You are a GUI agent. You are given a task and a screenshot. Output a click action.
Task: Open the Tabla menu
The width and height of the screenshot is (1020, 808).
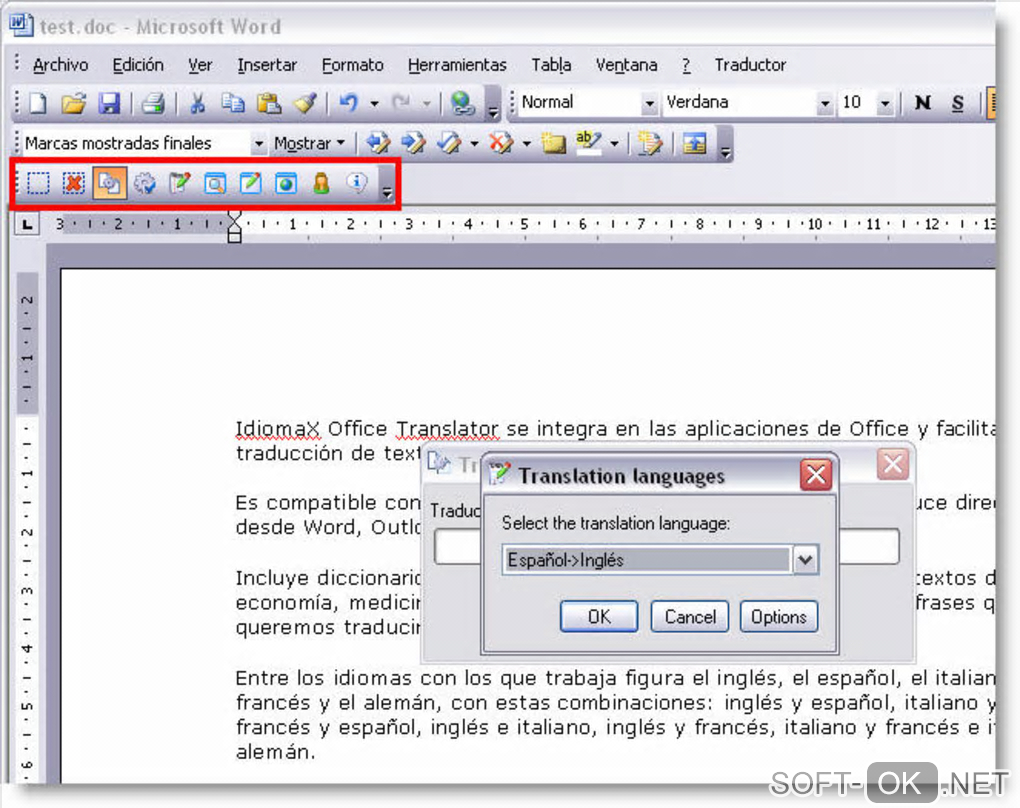click(551, 65)
